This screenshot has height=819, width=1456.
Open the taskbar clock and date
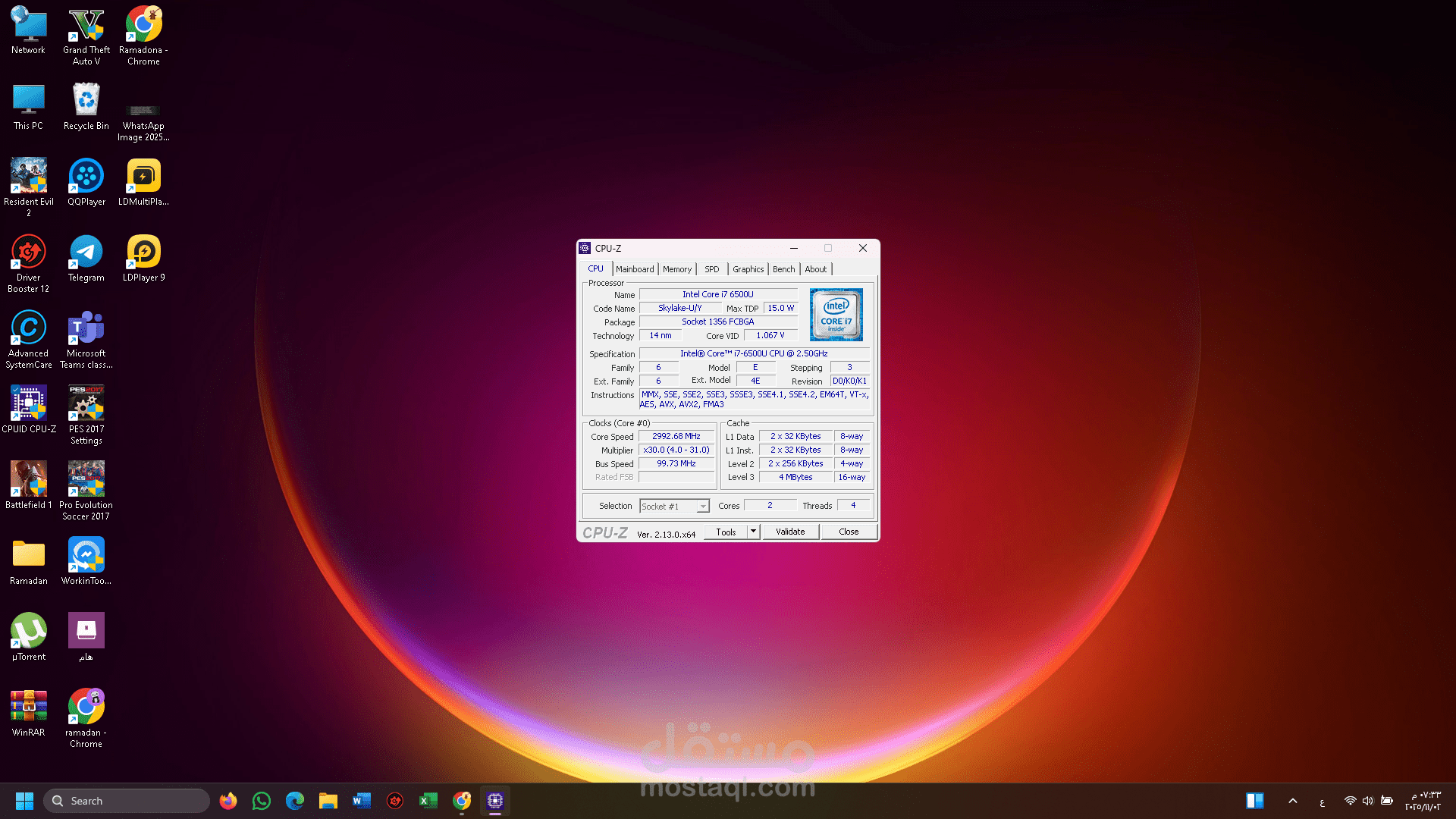pos(1423,801)
